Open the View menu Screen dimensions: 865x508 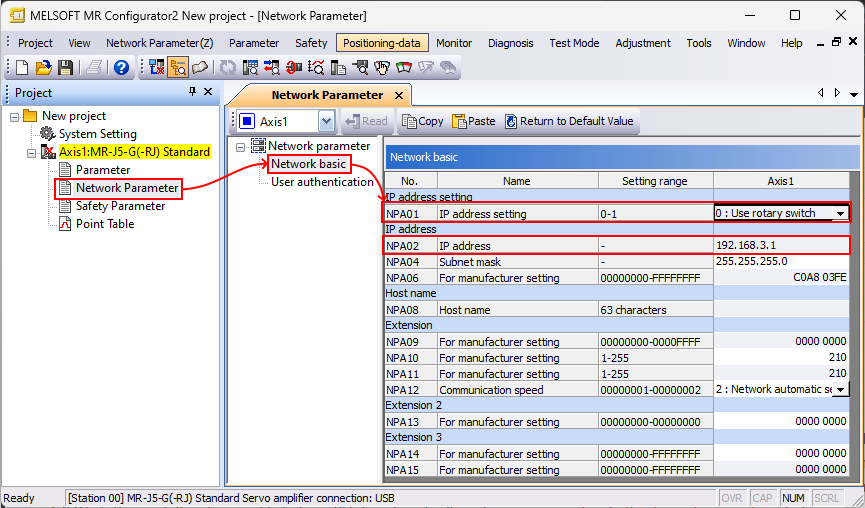pyautogui.click(x=79, y=43)
